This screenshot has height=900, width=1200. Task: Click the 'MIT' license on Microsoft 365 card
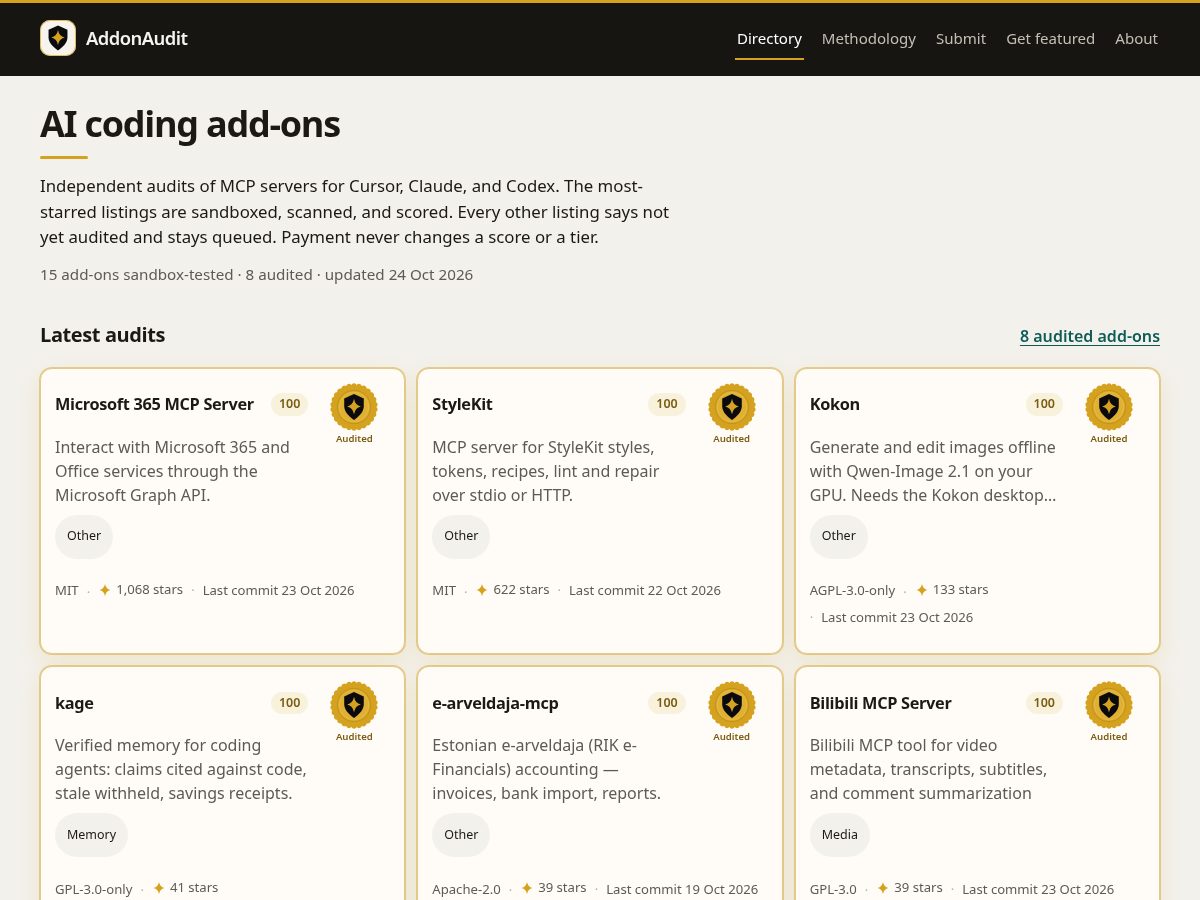pos(67,590)
